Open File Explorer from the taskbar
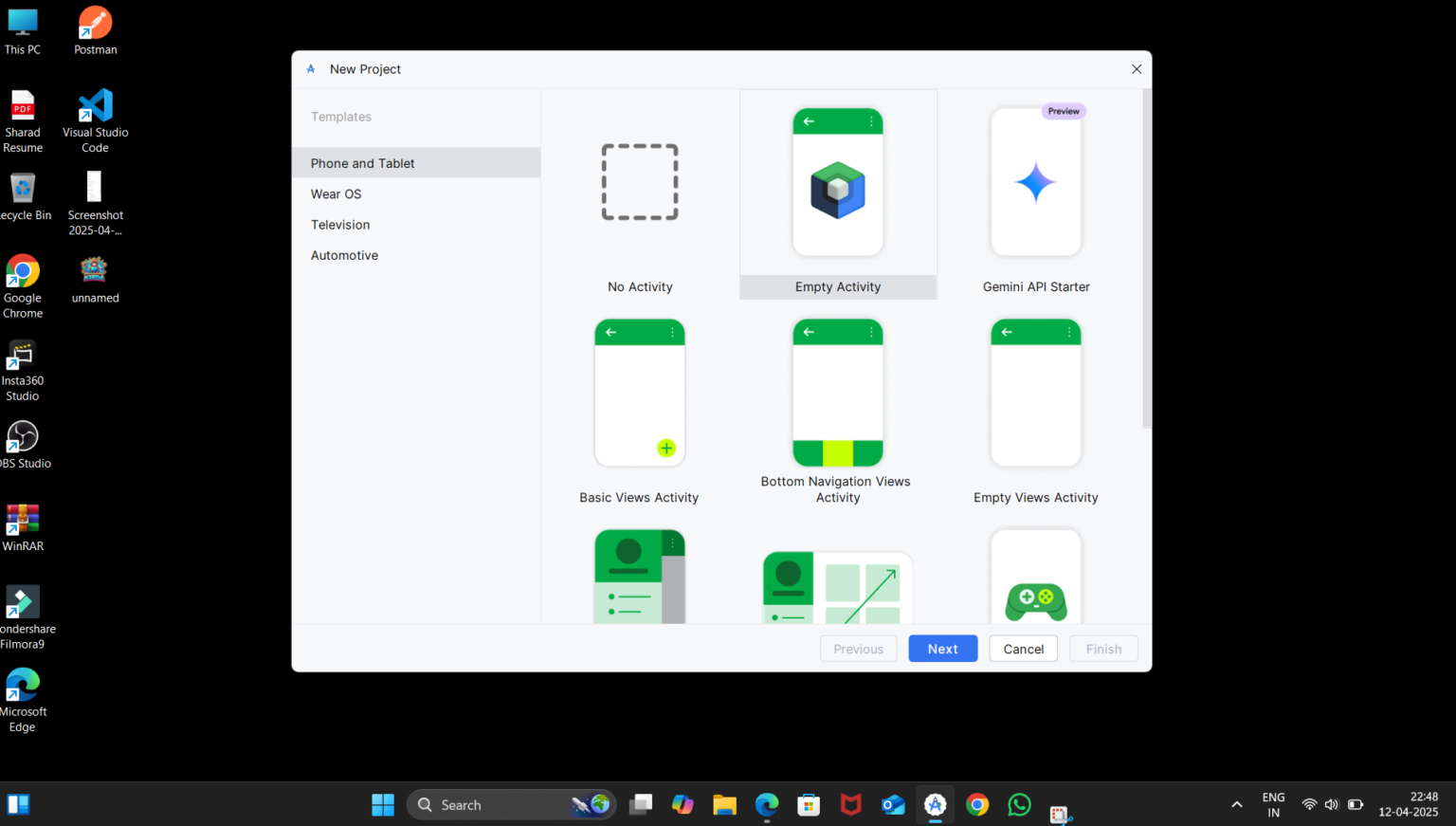Viewport: 1456px width, 826px height. [724, 804]
